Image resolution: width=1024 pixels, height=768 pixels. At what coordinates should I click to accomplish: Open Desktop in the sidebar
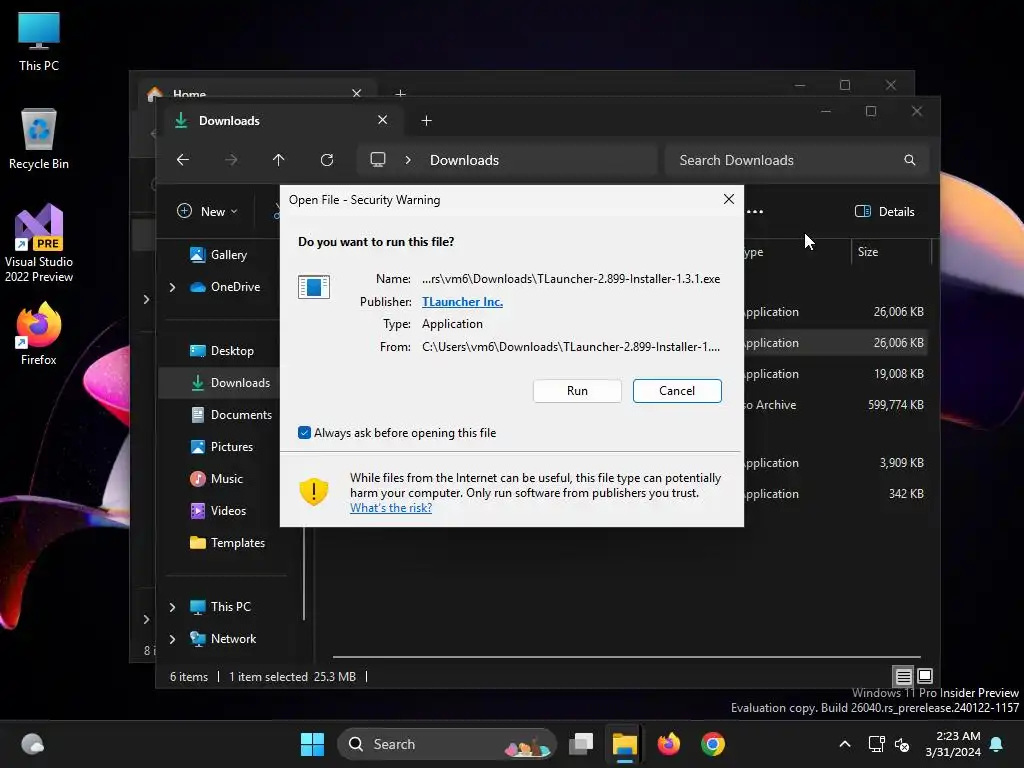coord(222,351)
